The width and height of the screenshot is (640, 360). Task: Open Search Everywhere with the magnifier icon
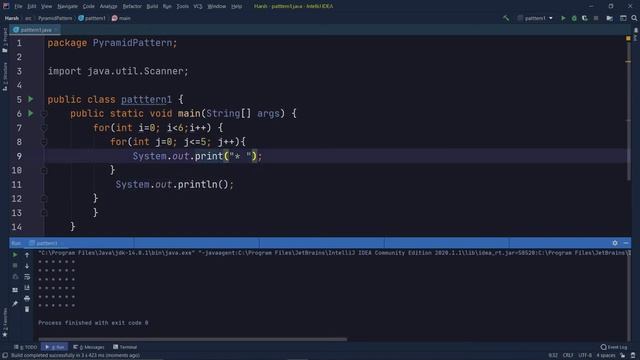tap(634, 18)
